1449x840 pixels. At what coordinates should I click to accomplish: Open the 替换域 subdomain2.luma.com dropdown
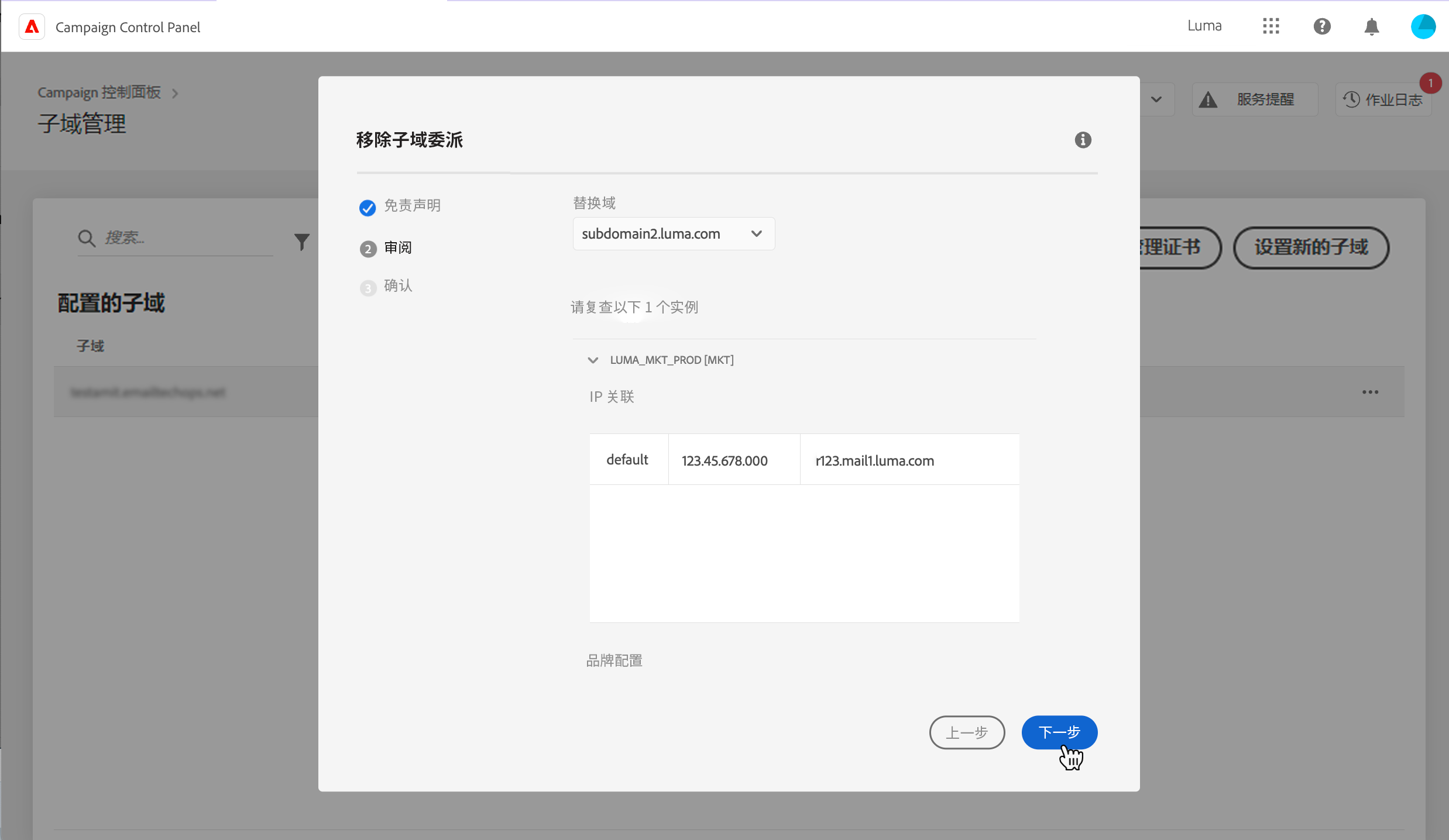click(x=674, y=234)
